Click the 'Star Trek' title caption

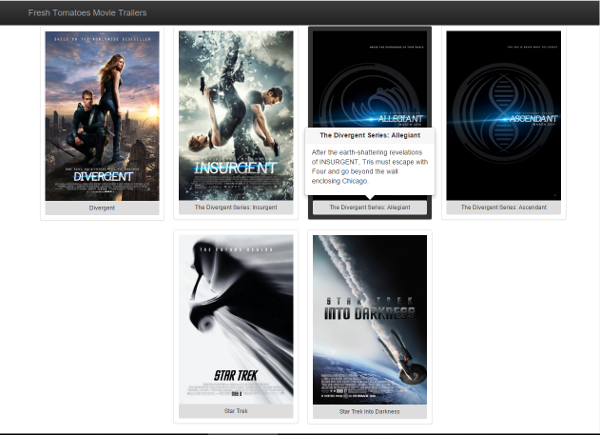(236, 411)
